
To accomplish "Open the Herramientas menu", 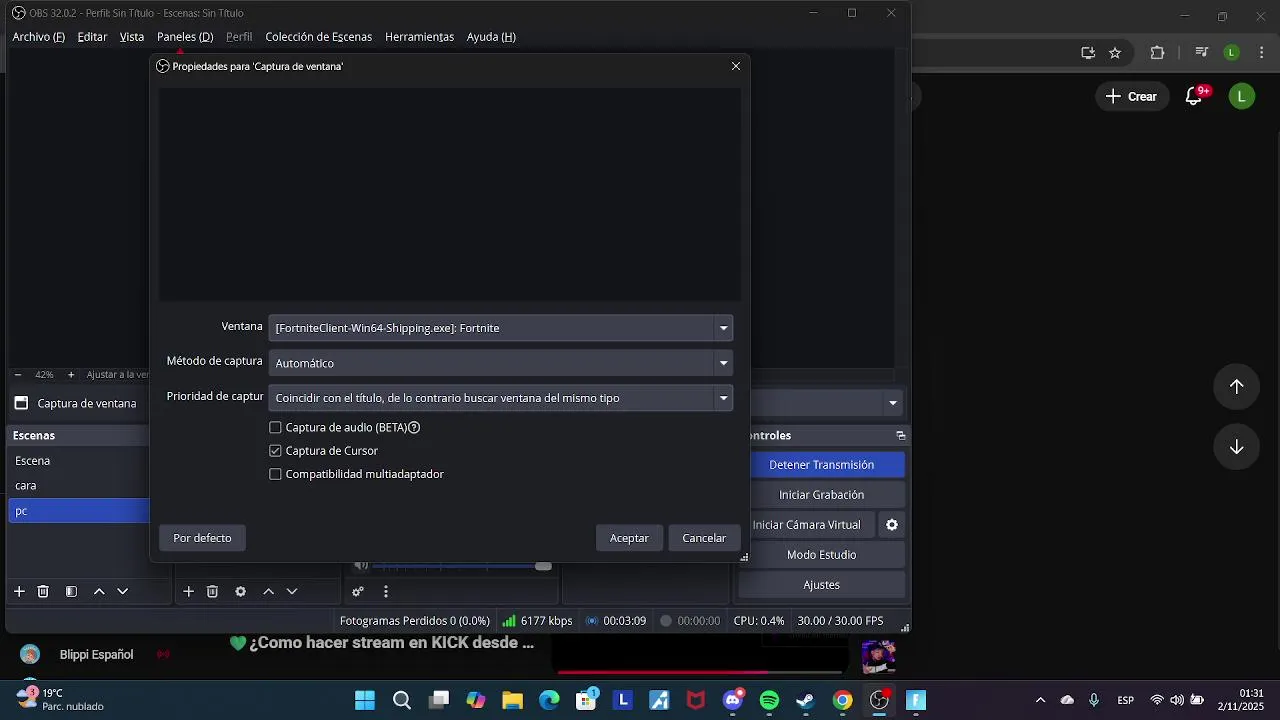I will pyautogui.click(x=419, y=37).
